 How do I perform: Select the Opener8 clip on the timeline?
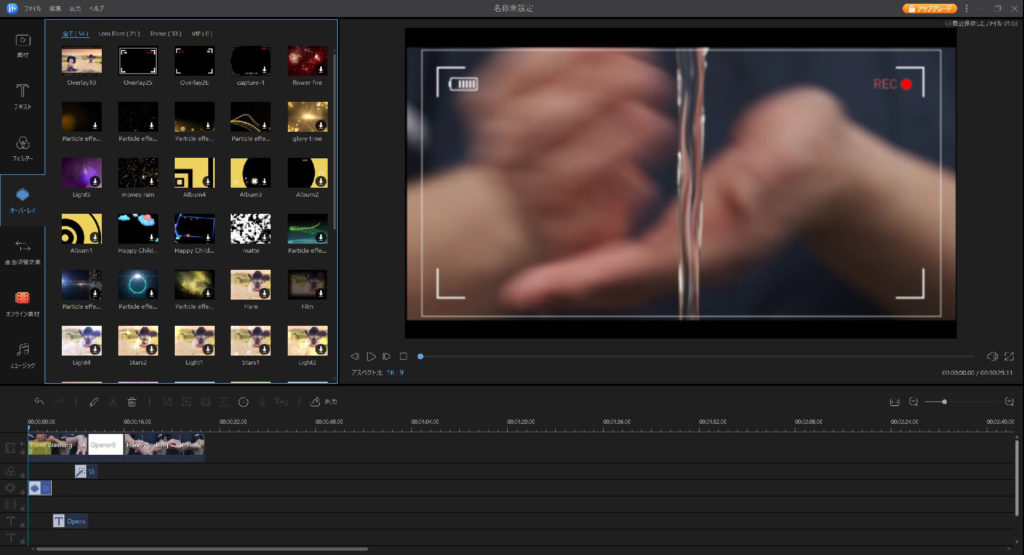click(106, 445)
